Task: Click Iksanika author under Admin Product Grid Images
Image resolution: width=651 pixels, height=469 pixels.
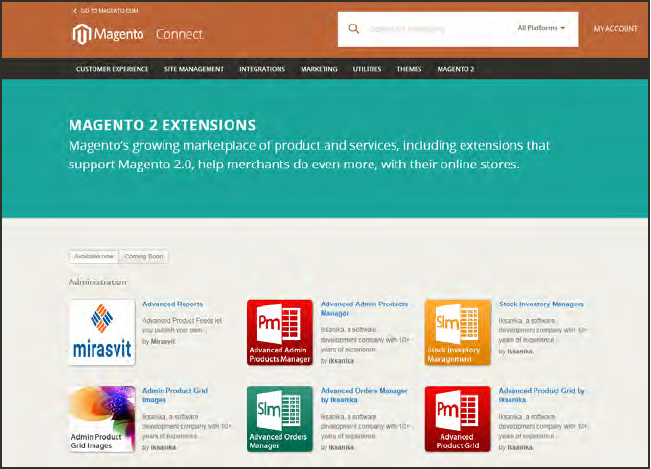Action: [x=163, y=447]
